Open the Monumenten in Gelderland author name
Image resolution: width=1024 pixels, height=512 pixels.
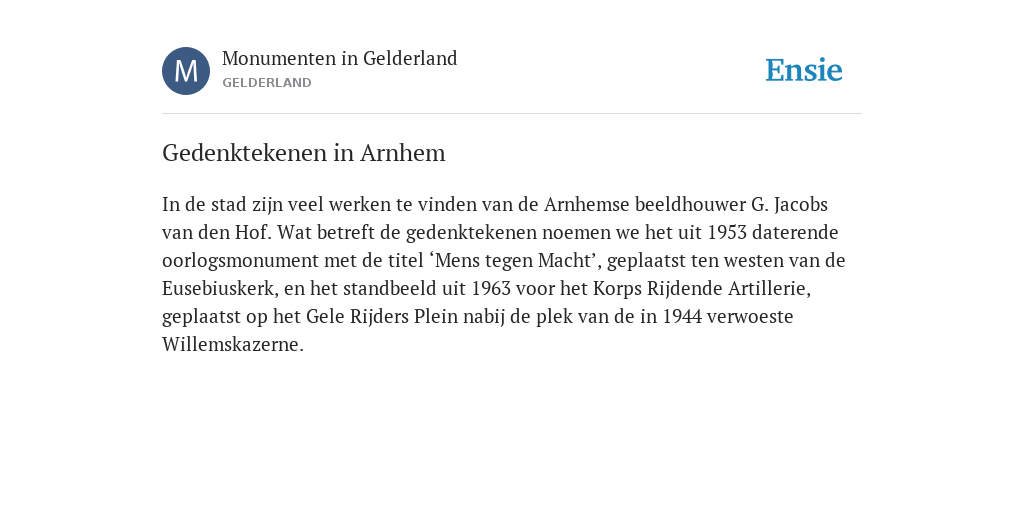tap(340, 58)
